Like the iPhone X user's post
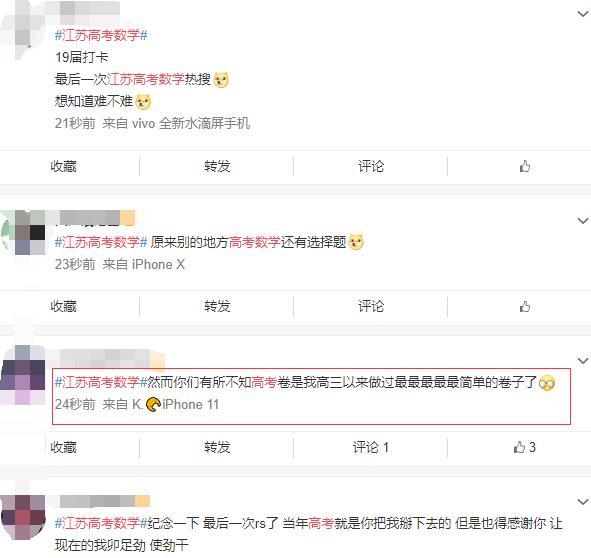Viewport: 591px width, 558px height. [x=525, y=307]
